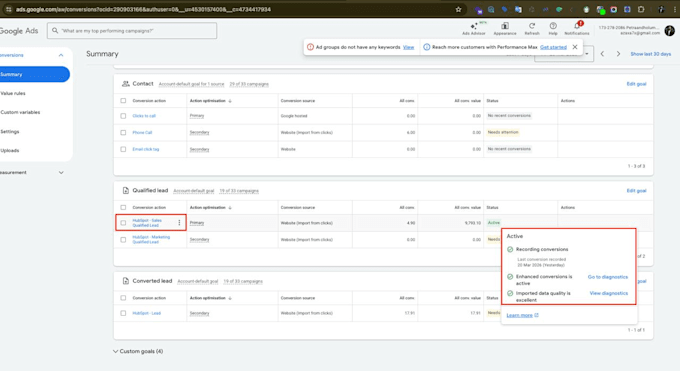Sort Converted lead table by Action optimisation
This screenshot has width=680, height=371.
(x=211, y=298)
